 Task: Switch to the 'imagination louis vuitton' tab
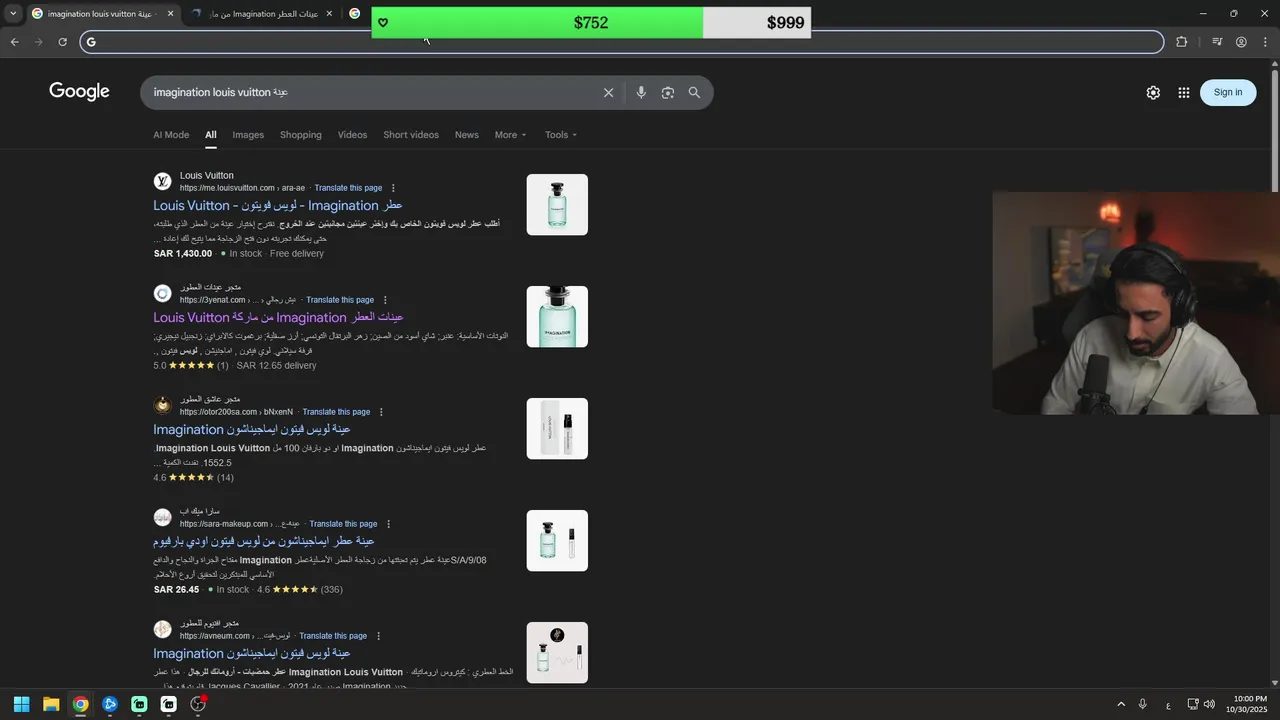click(100, 14)
